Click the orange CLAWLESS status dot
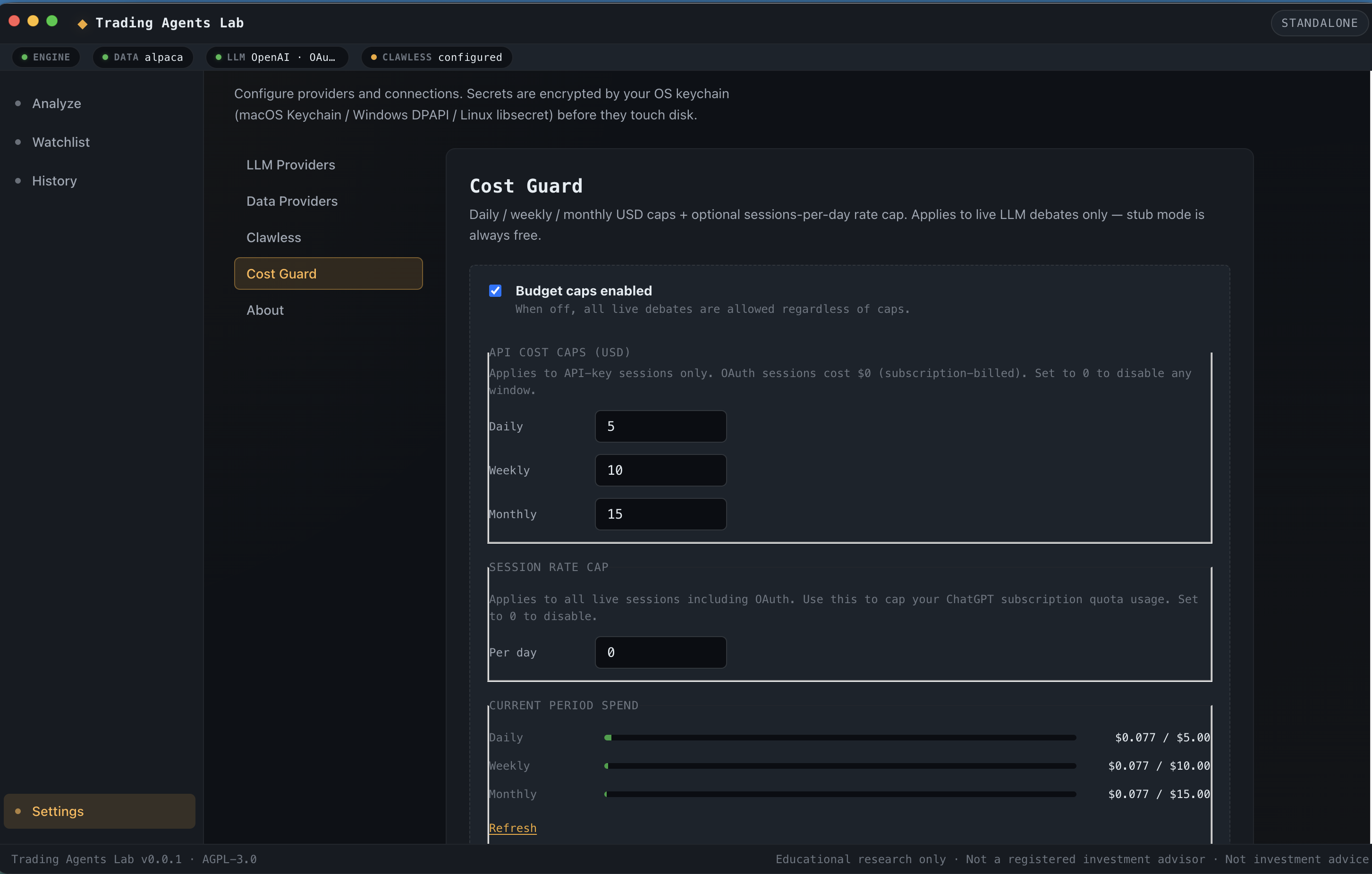 [374, 57]
